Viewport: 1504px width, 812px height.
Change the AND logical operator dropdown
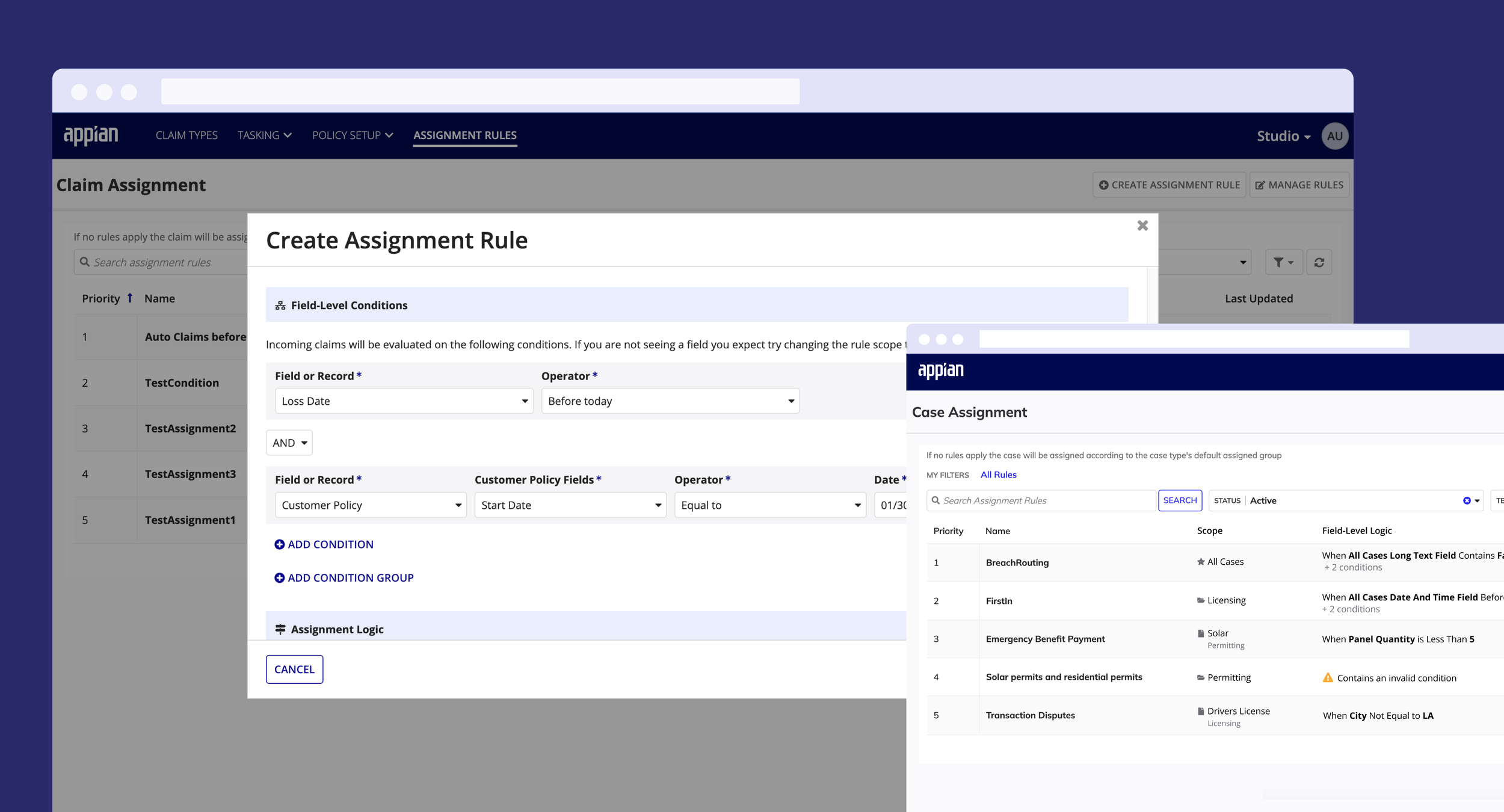(289, 443)
